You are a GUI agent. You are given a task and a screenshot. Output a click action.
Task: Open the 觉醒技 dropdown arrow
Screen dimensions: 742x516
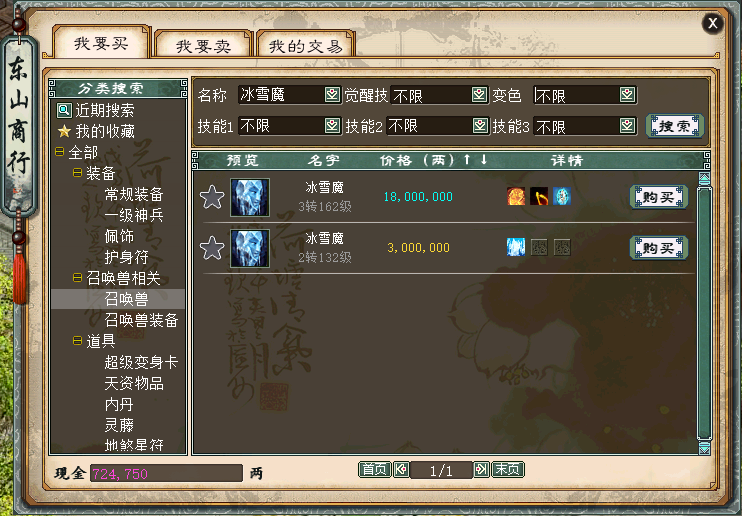point(479,95)
